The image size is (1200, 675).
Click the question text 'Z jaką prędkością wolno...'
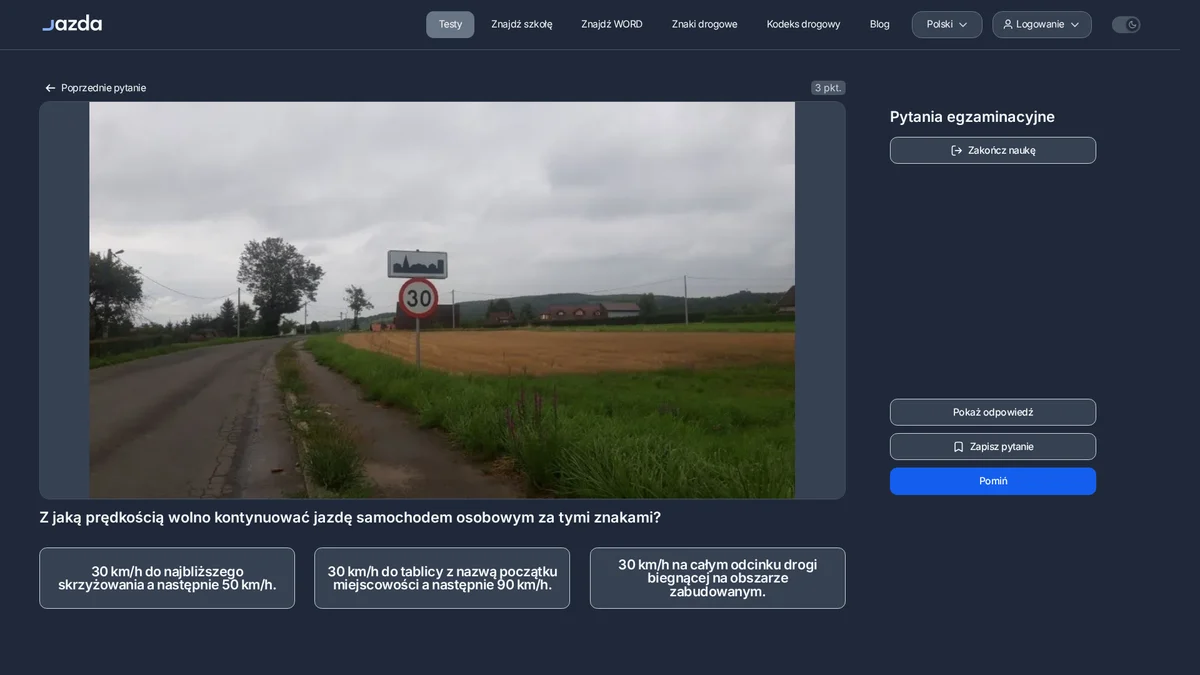(350, 517)
